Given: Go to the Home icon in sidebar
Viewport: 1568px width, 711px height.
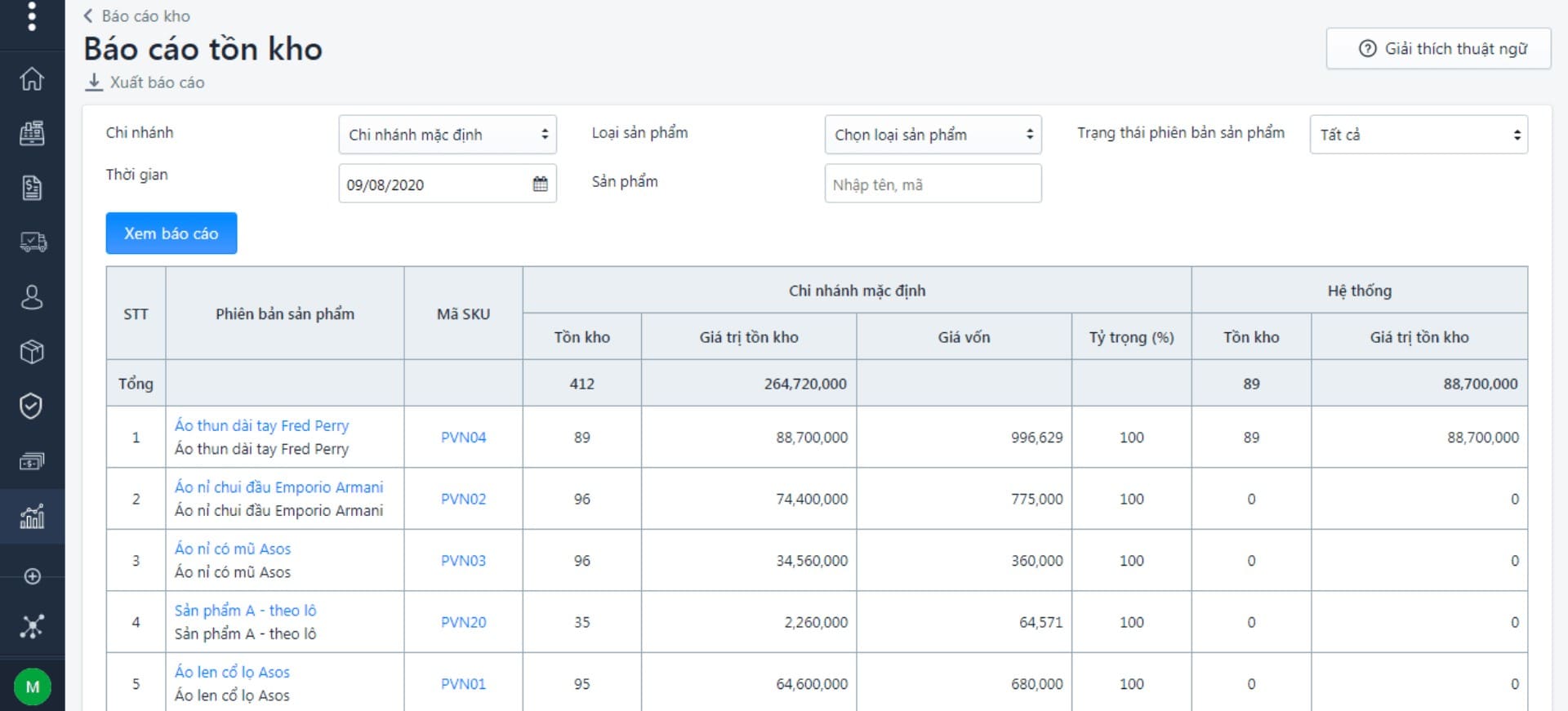Looking at the screenshot, I should tap(32, 79).
